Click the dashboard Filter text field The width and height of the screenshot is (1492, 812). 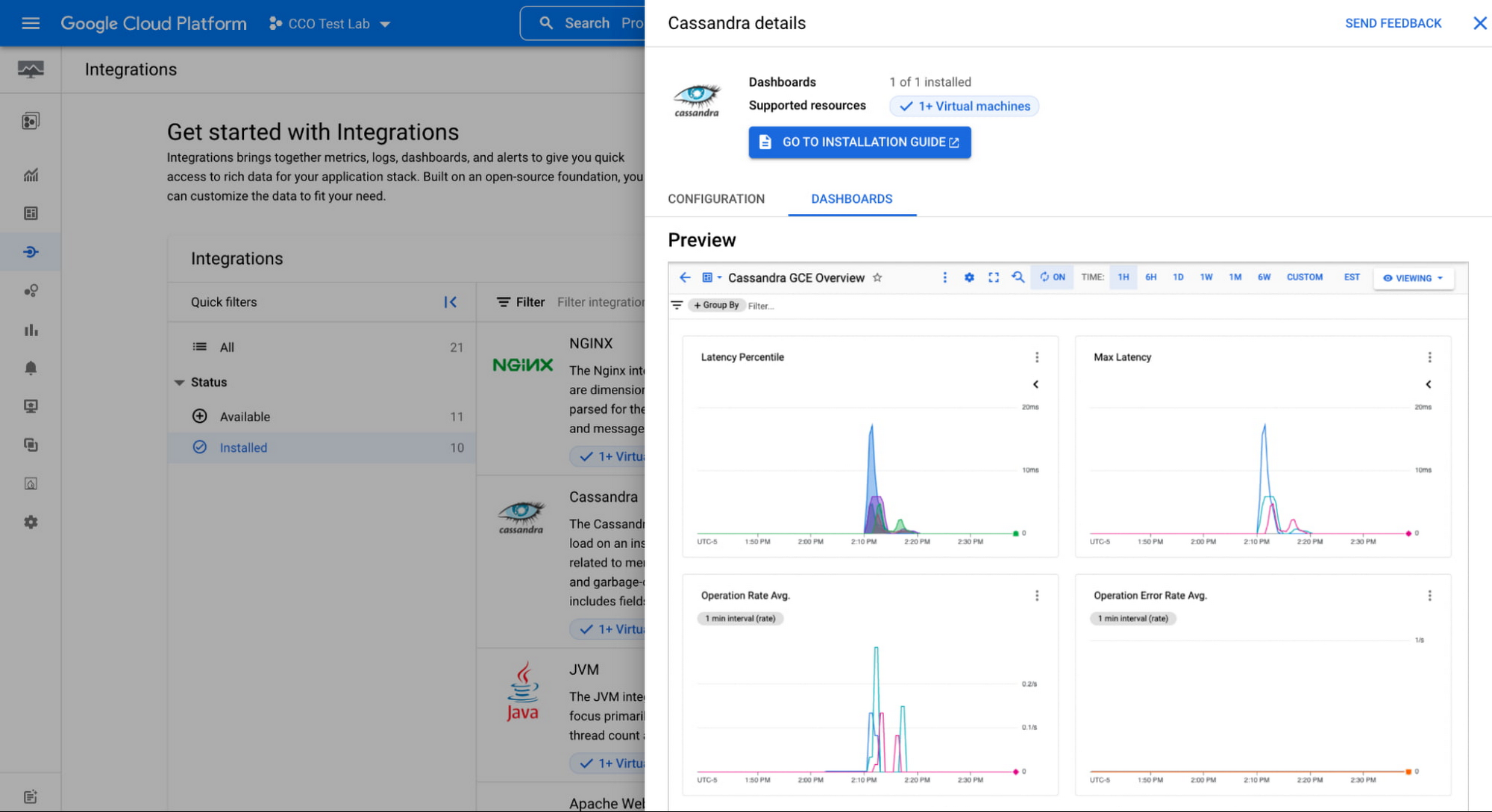[x=760, y=306]
